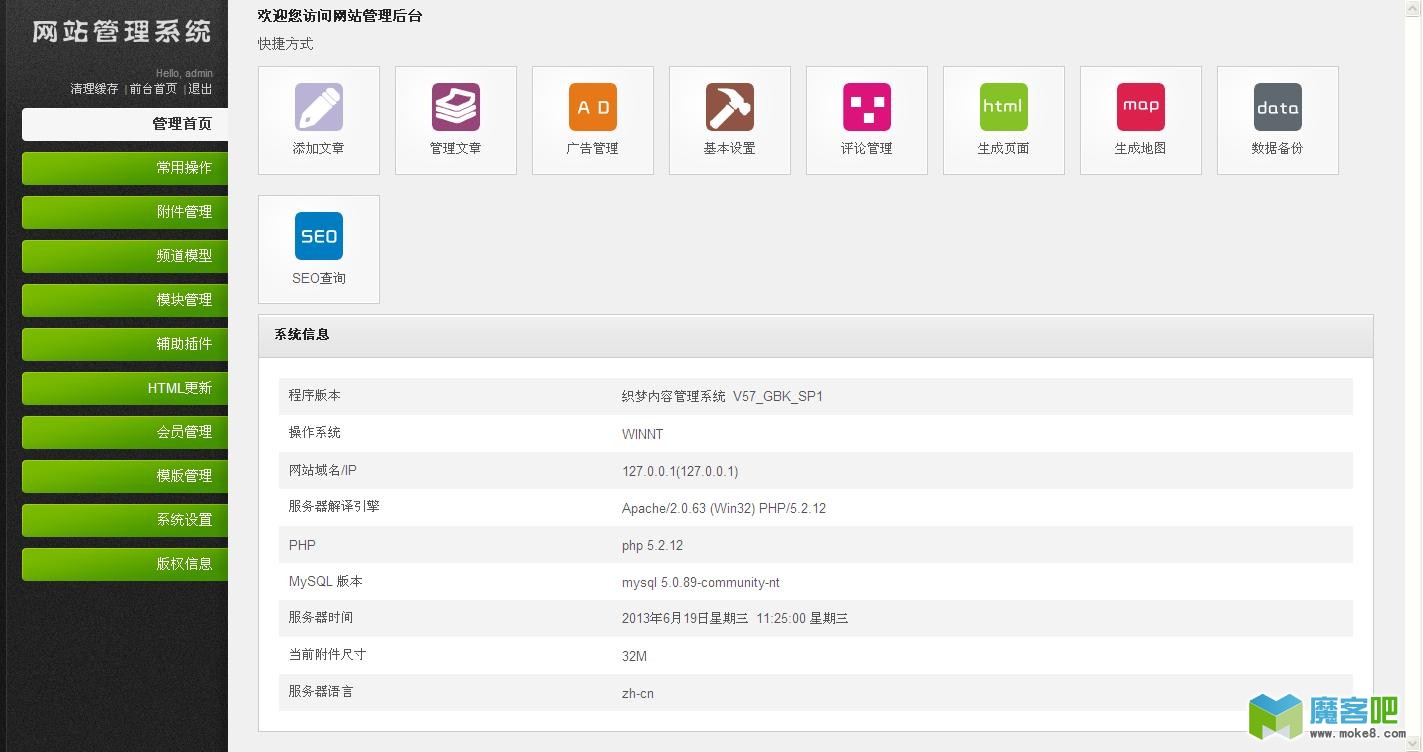Open the 模版管理 sidebar menu
The height and width of the screenshot is (752, 1423).
125,476
